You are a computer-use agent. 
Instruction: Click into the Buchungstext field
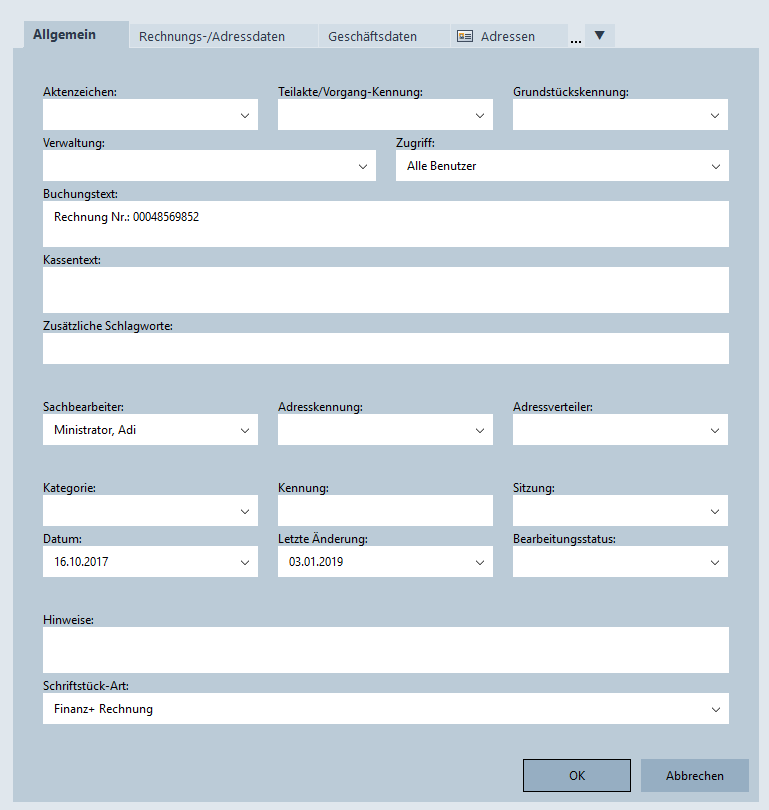[x=386, y=224]
